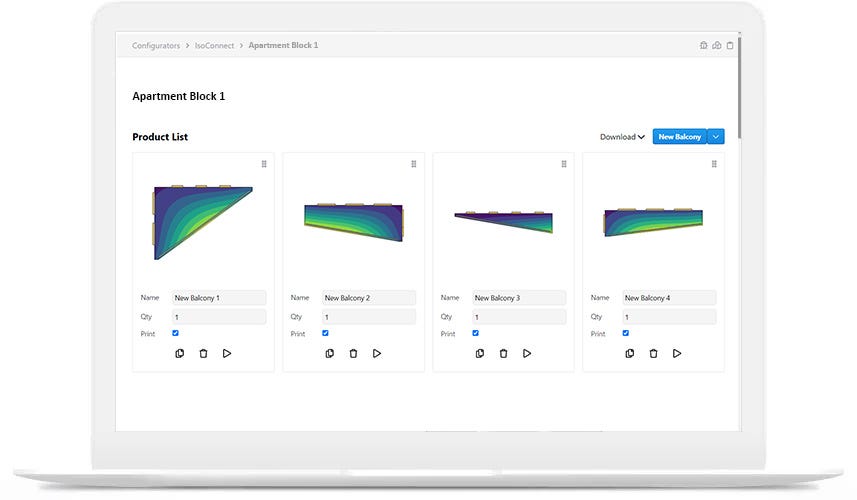This screenshot has width=857, height=500.
Task: Select New Balcony 4 preview image
Action: coord(653,222)
